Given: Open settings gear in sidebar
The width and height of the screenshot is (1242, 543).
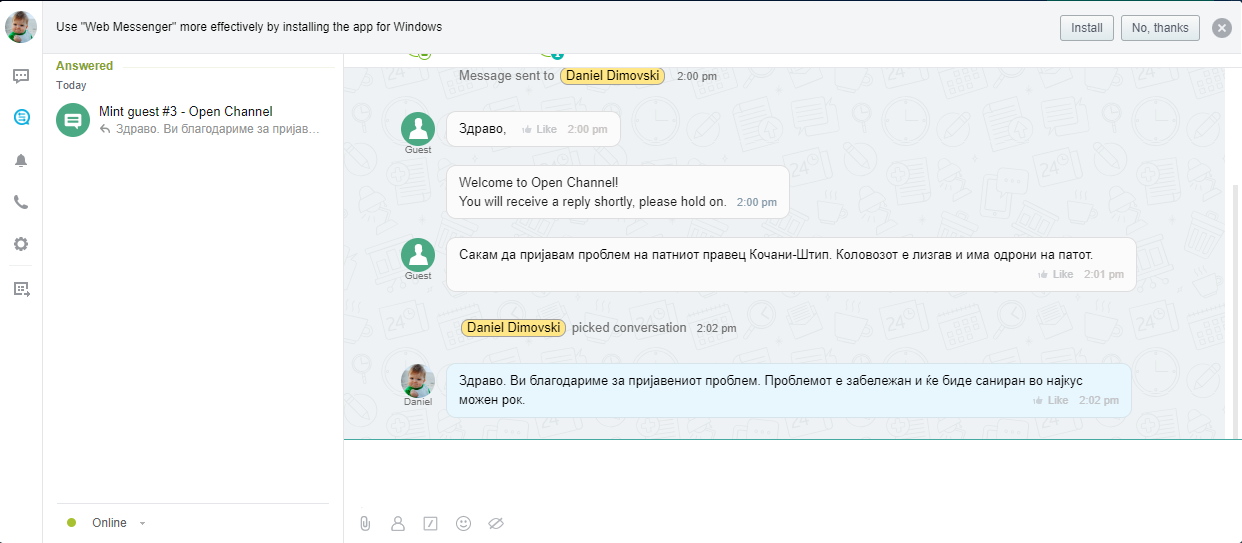Looking at the screenshot, I should [21, 244].
